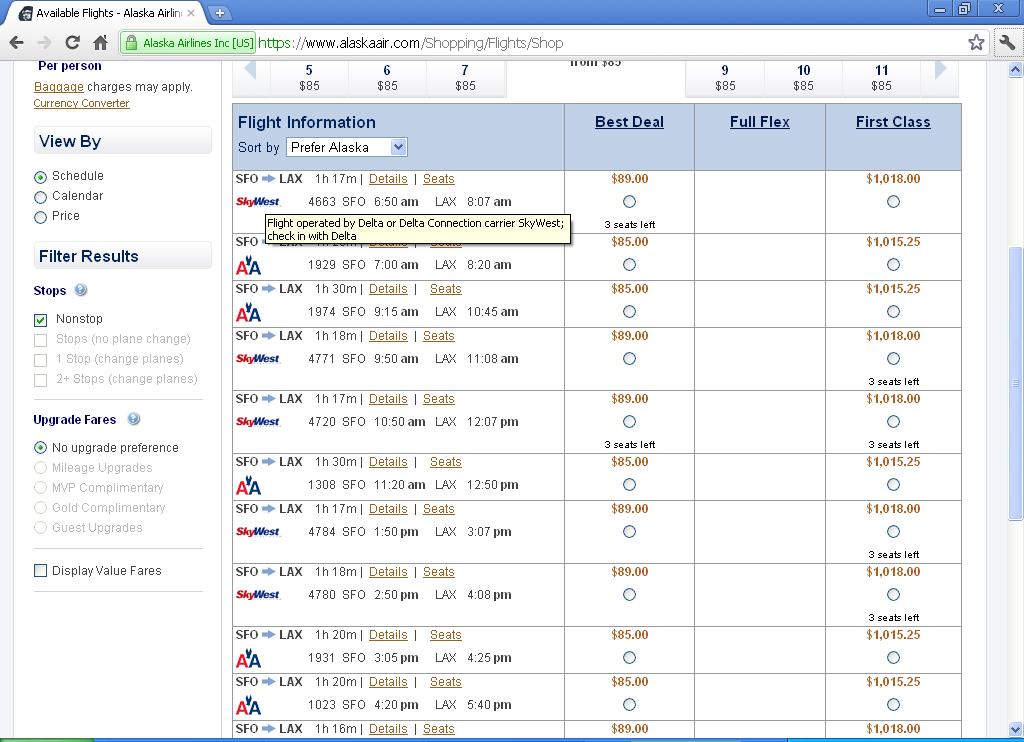
Task: Select $89.00 Best Deal for flight 4663
Action: (629, 201)
